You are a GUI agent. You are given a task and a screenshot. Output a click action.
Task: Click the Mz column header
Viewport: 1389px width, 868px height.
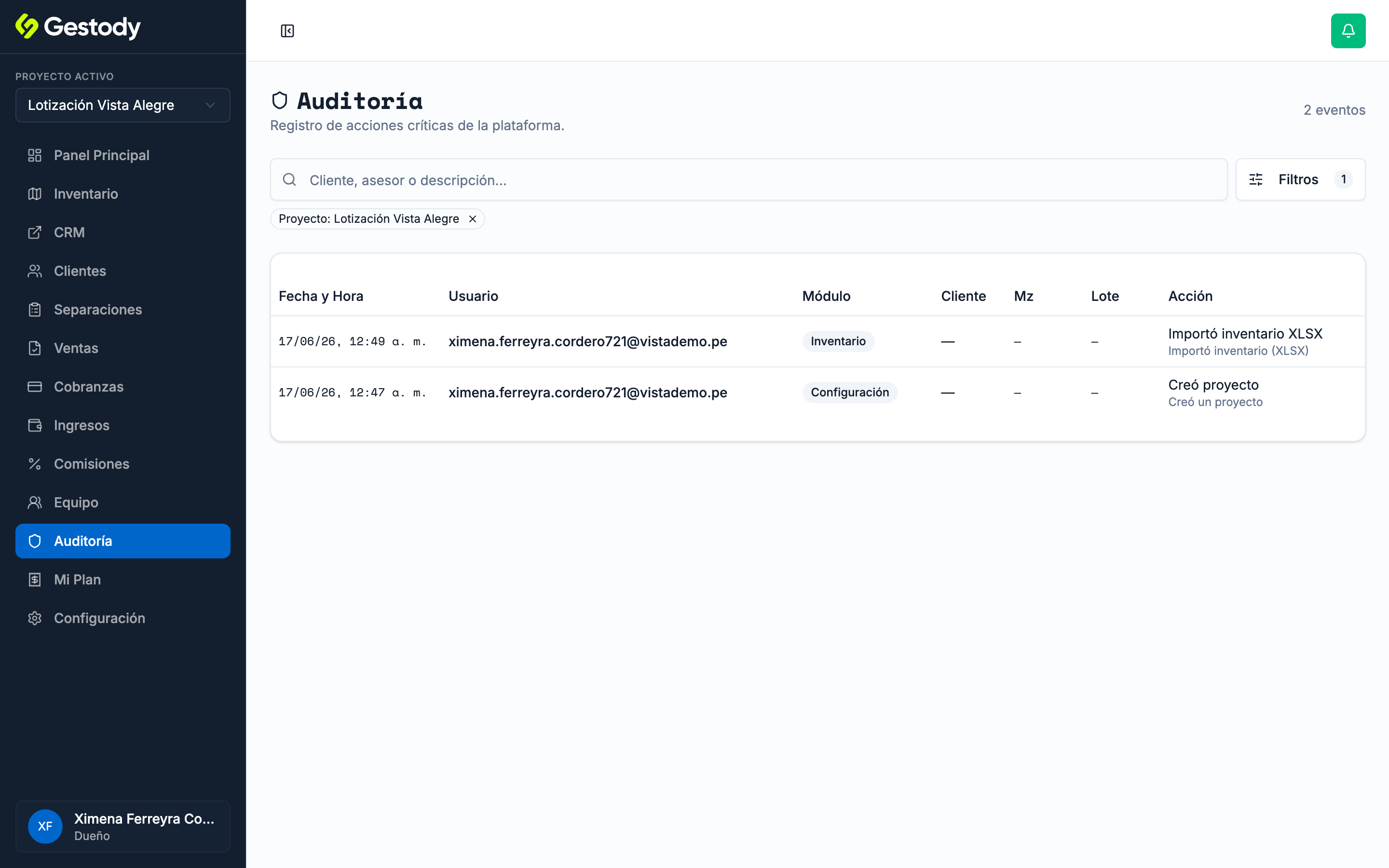coord(1023,296)
